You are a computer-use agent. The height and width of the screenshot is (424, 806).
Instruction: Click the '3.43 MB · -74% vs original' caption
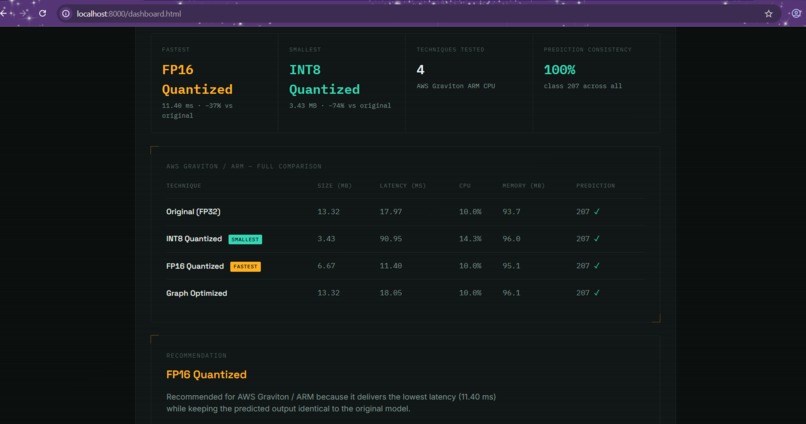click(340, 106)
